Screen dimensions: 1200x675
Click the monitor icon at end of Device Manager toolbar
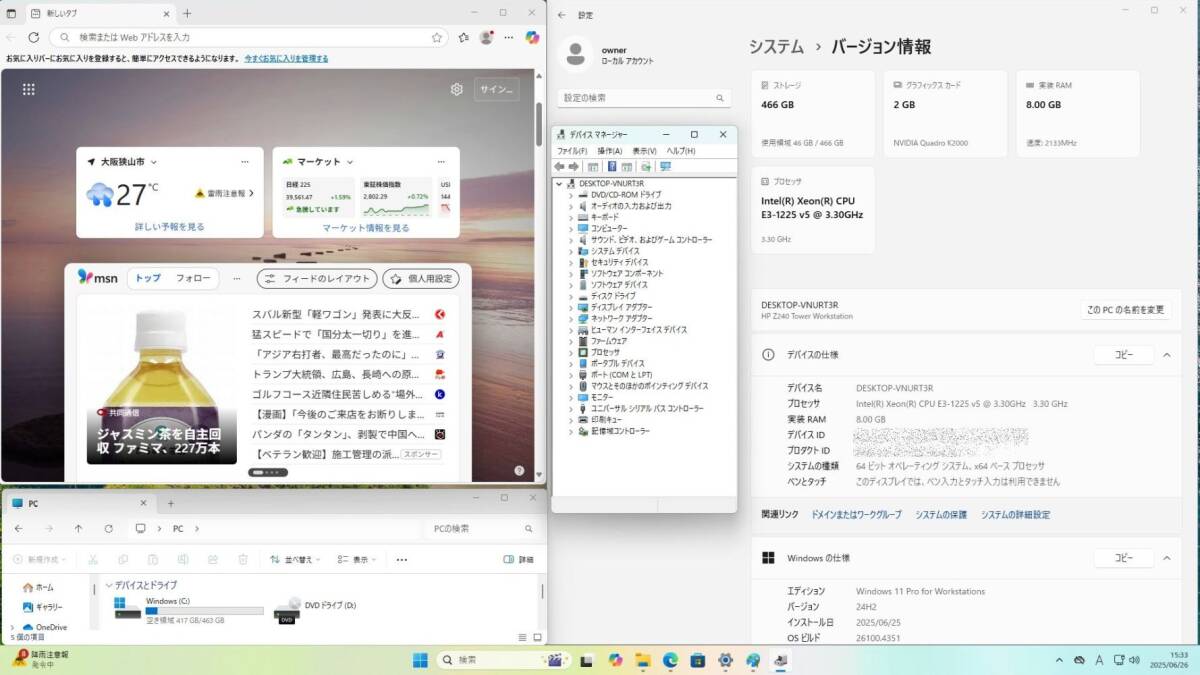pyautogui.click(x=665, y=167)
